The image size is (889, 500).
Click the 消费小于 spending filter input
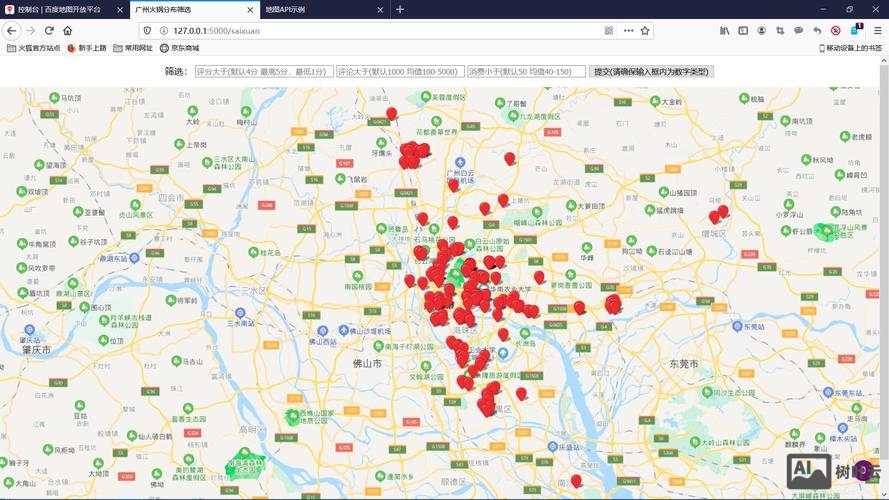(526, 72)
